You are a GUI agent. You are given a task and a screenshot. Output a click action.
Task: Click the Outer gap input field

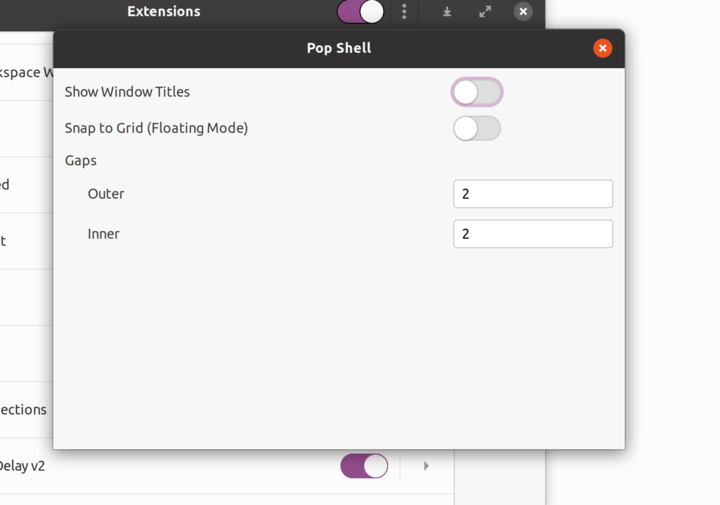532,194
